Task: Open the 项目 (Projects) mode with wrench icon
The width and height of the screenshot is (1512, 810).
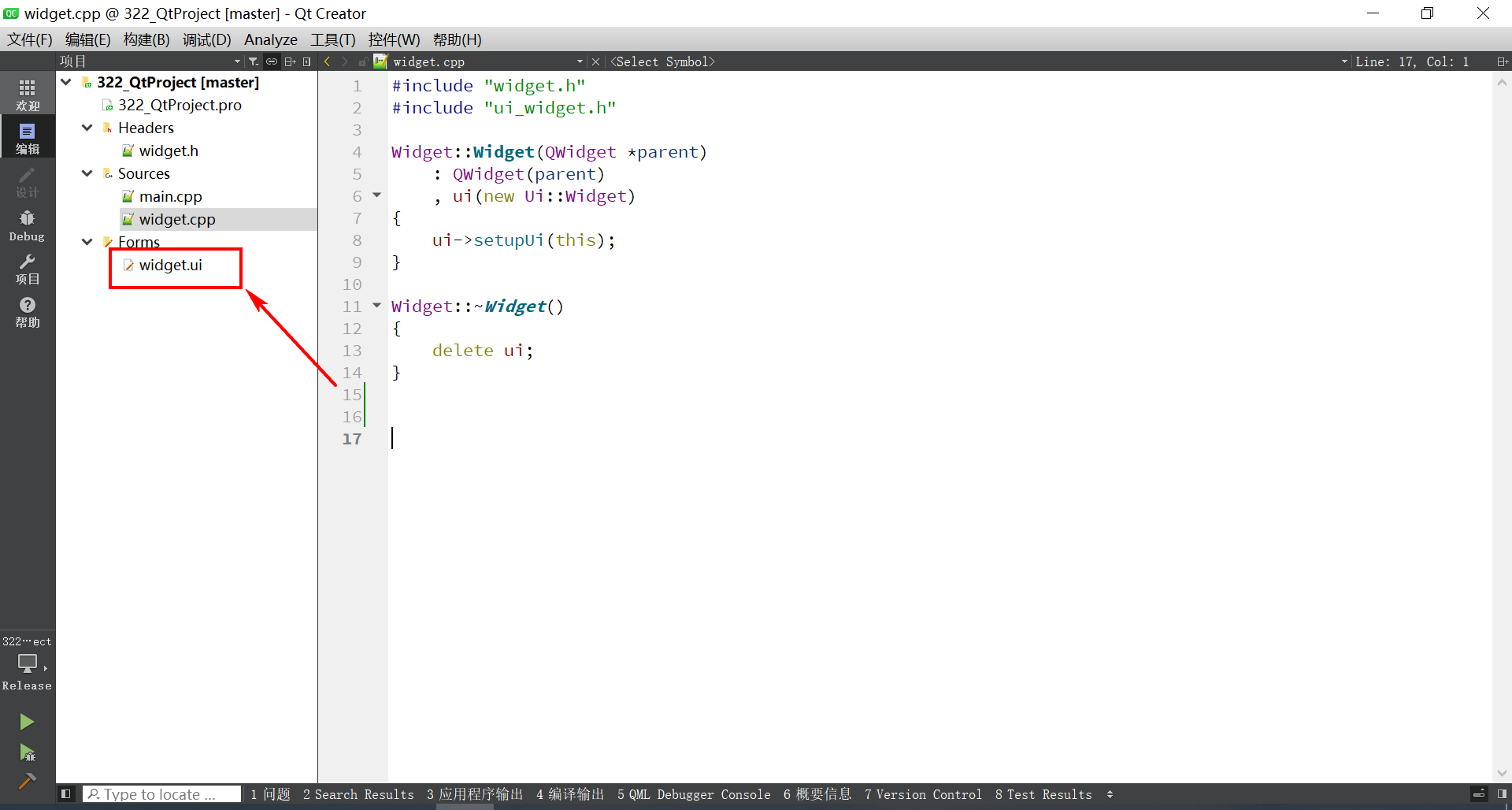Action: 28,269
